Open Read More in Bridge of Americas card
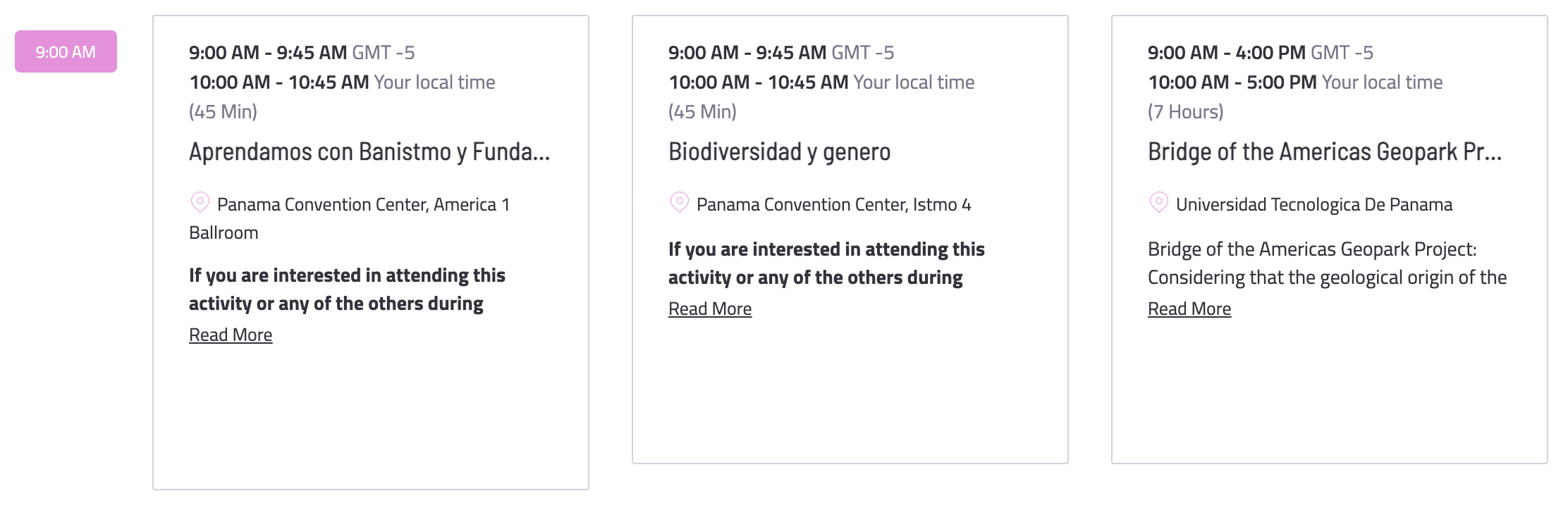 coord(1189,309)
